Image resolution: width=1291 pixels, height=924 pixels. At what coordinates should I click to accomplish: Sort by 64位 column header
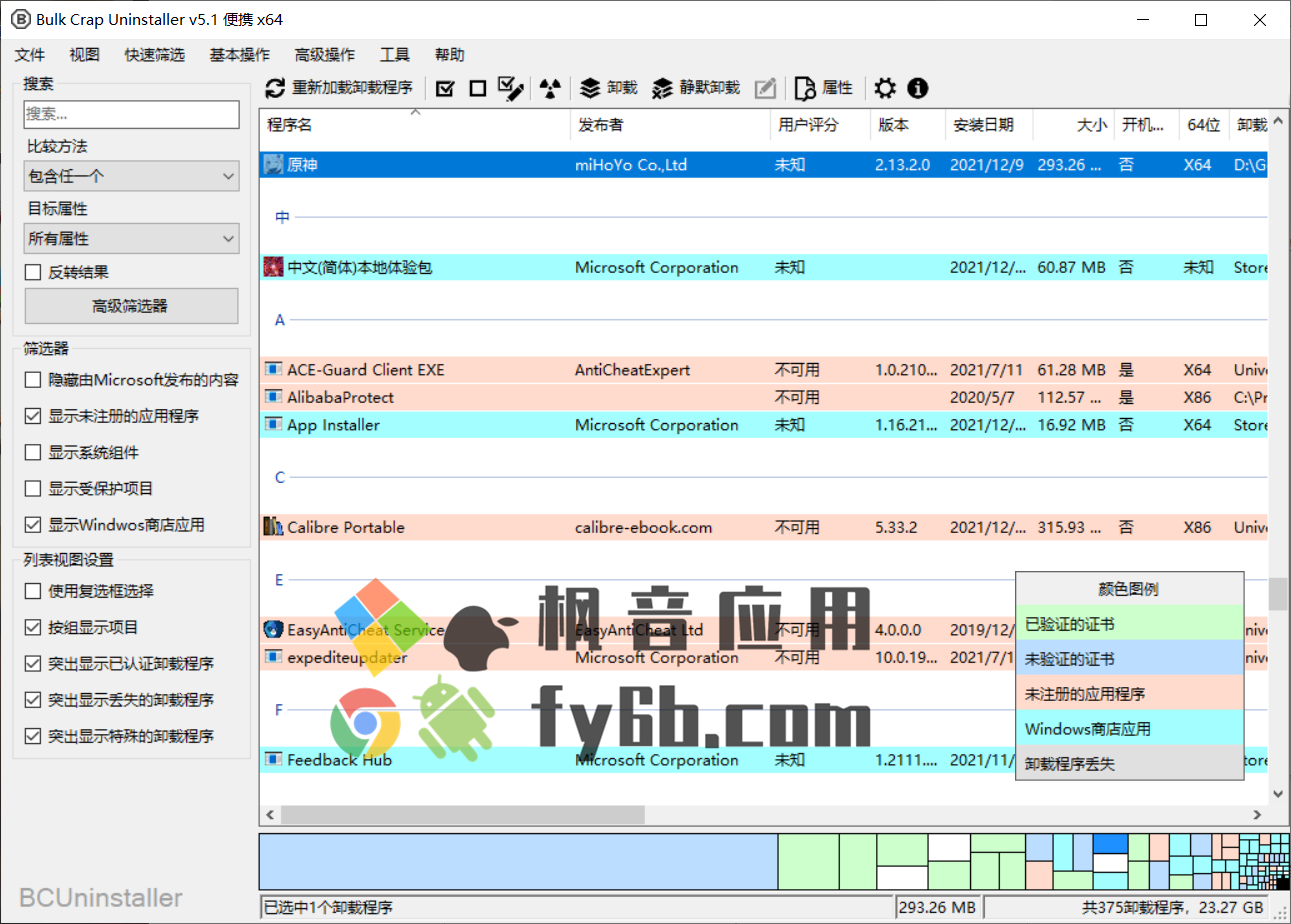1203,125
